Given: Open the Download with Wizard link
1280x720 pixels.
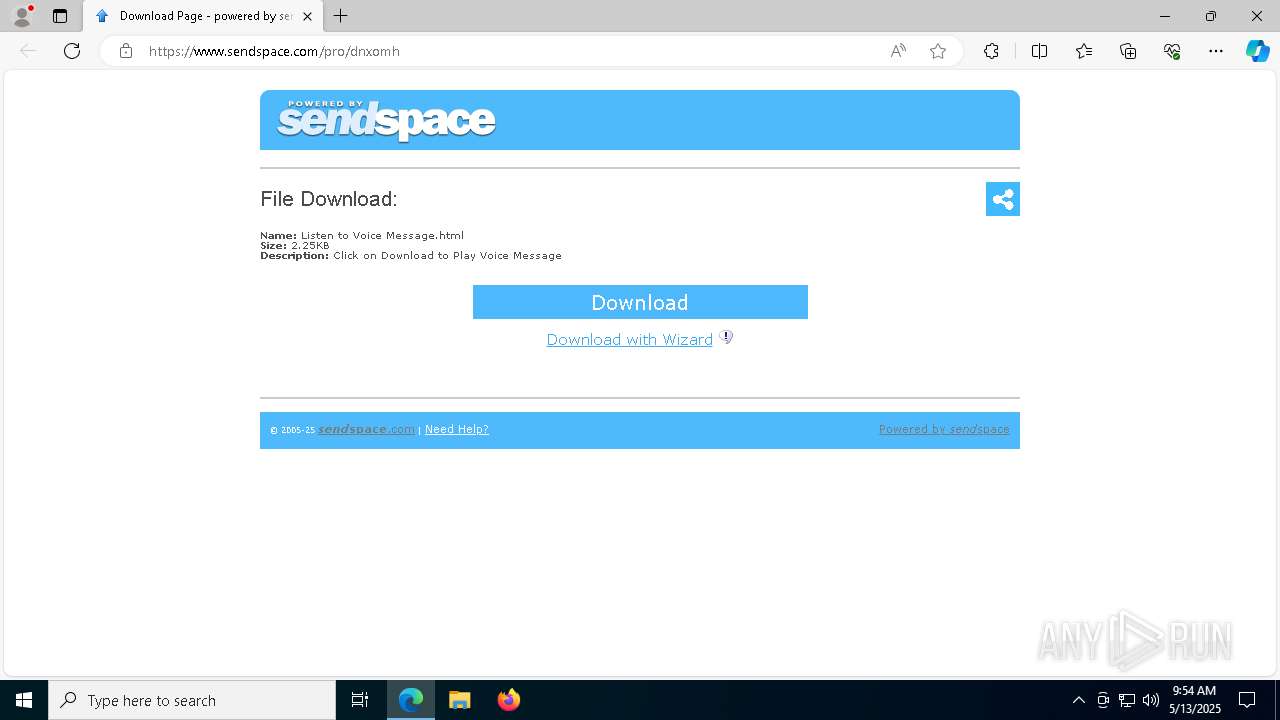Looking at the screenshot, I should [x=629, y=340].
